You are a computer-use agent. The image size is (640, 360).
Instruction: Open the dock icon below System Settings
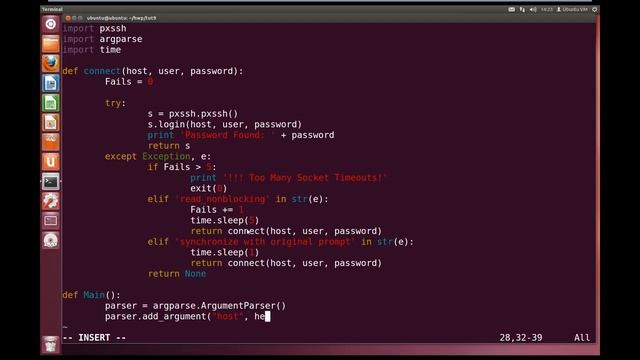point(51,221)
